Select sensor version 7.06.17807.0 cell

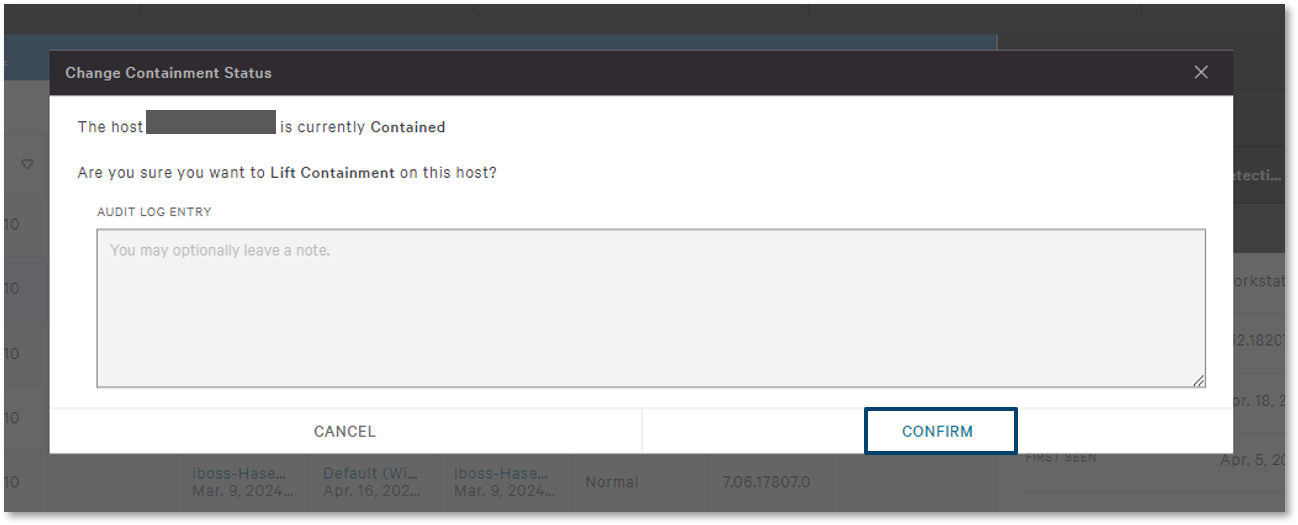point(766,482)
